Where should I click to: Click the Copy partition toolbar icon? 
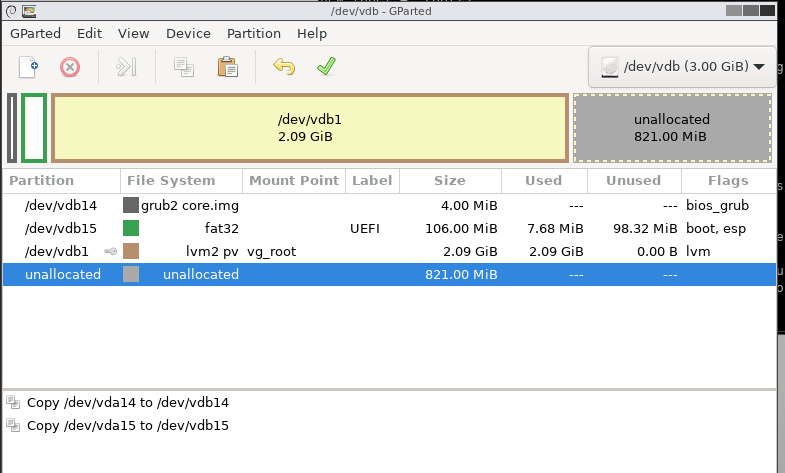tap(183, 67)
